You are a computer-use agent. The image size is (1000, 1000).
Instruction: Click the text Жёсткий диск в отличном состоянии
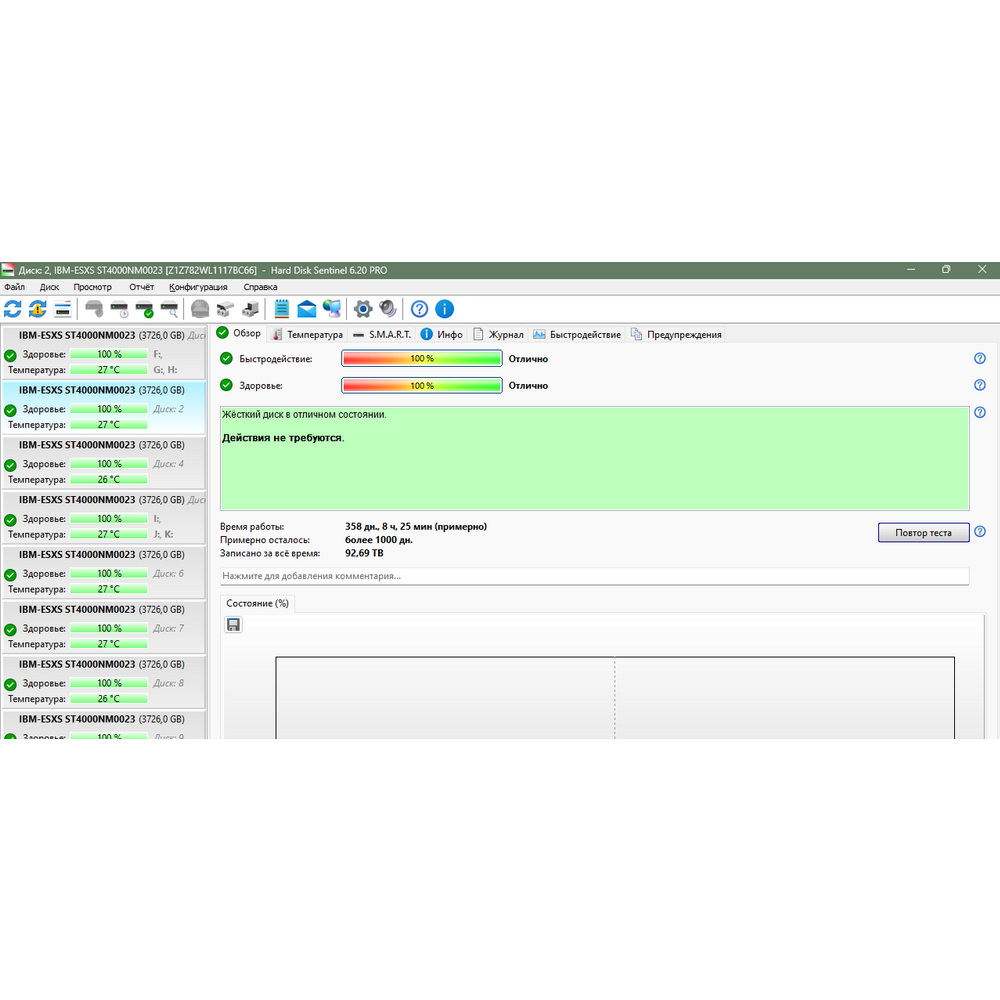(x=304, y=415)
